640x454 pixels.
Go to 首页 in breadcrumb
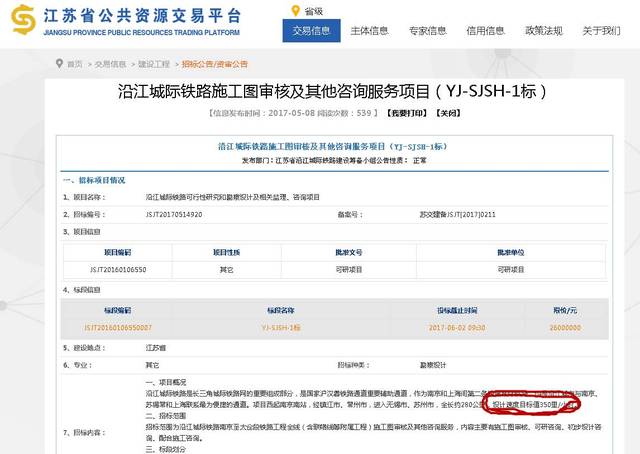(75, 64)
